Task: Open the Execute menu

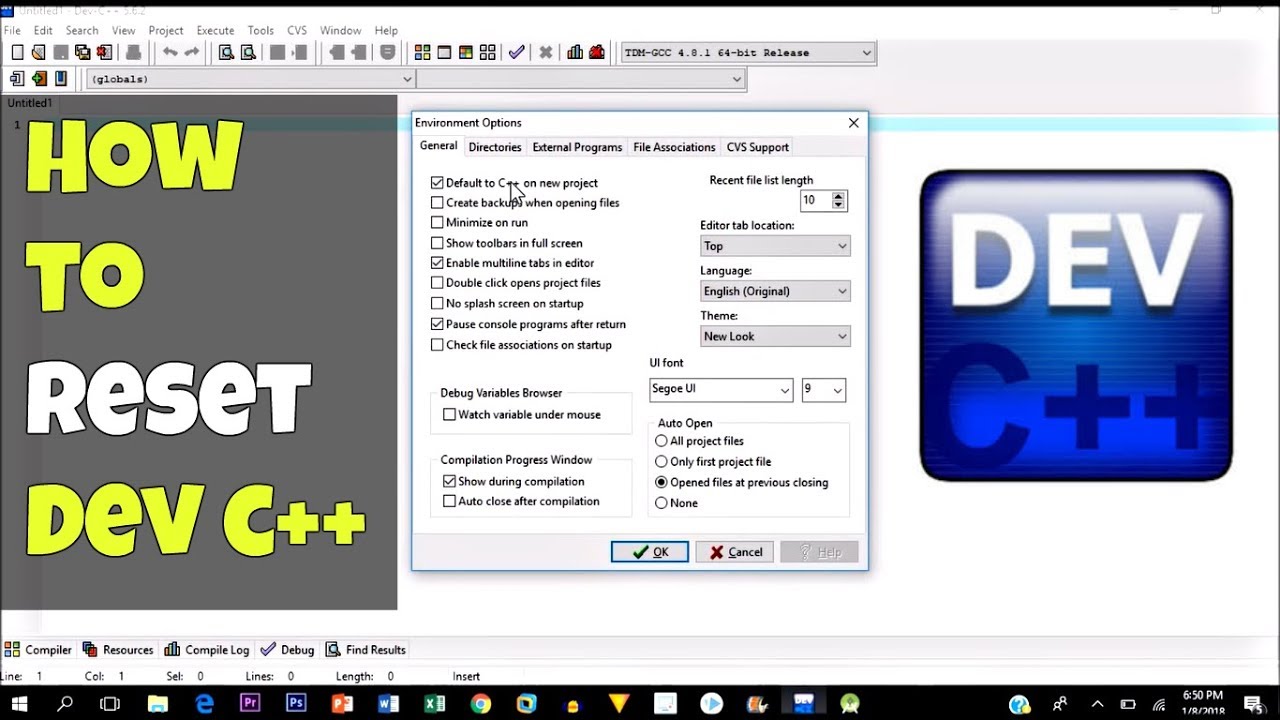Action: (215, 30)
